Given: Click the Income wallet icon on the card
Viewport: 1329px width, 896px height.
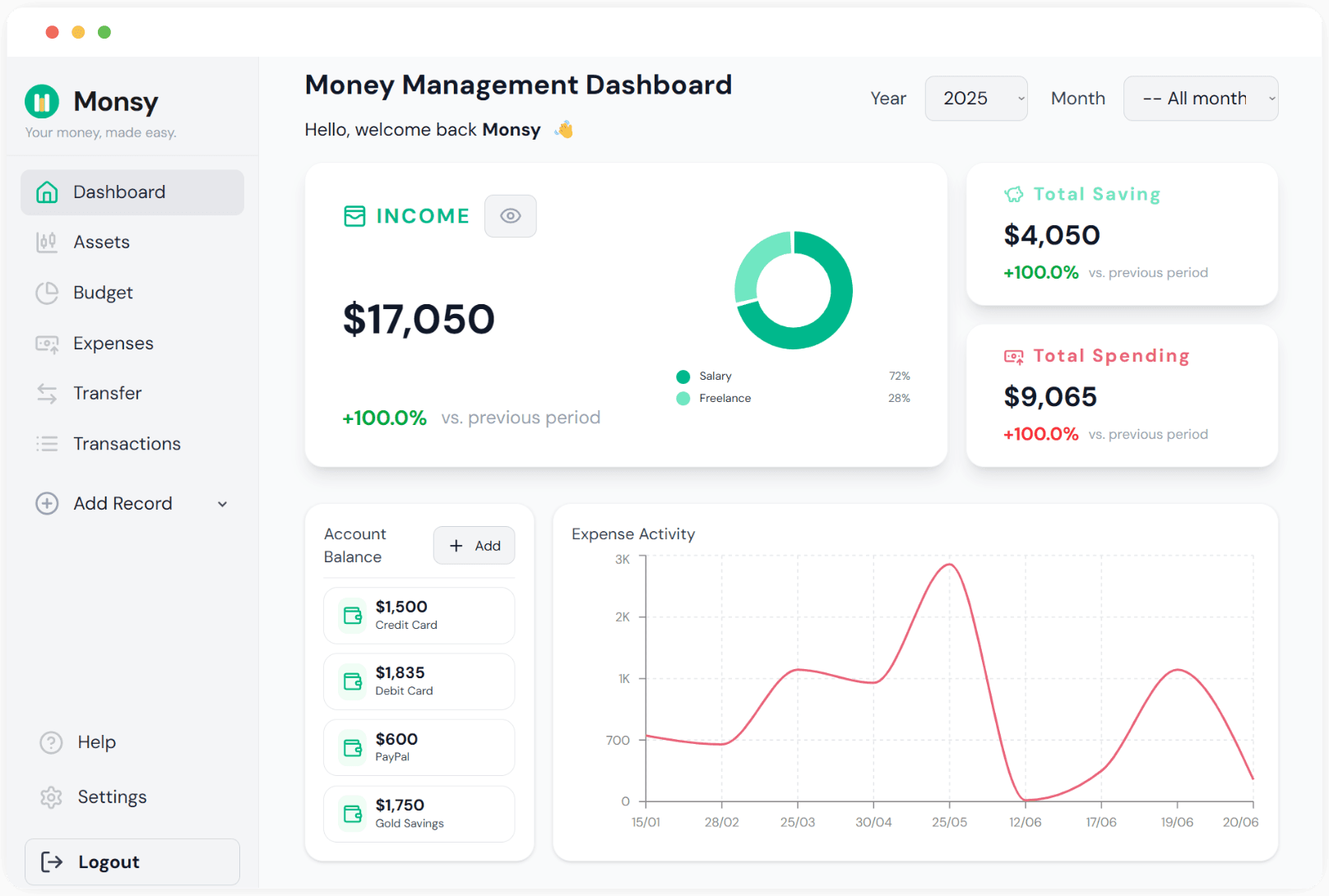Looking at the screenshot, I should pos(354,215).
